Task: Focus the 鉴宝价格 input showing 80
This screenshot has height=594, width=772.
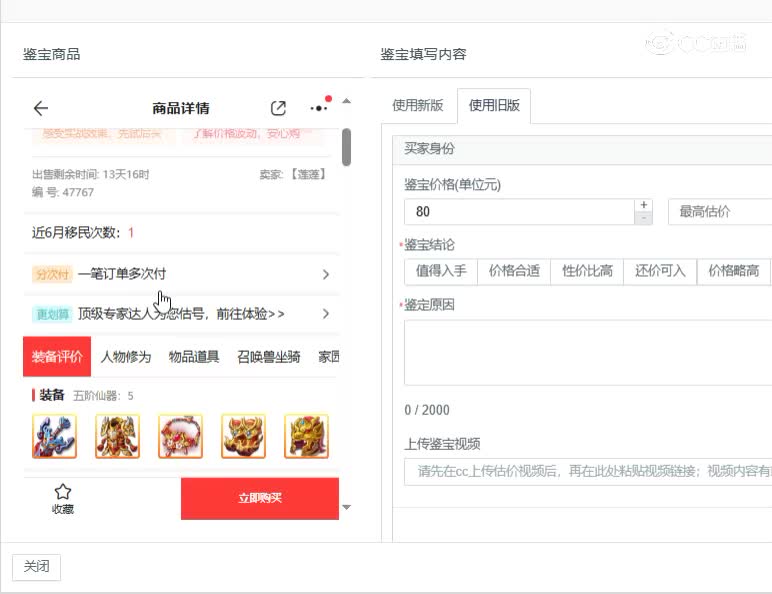Action: 519,212
